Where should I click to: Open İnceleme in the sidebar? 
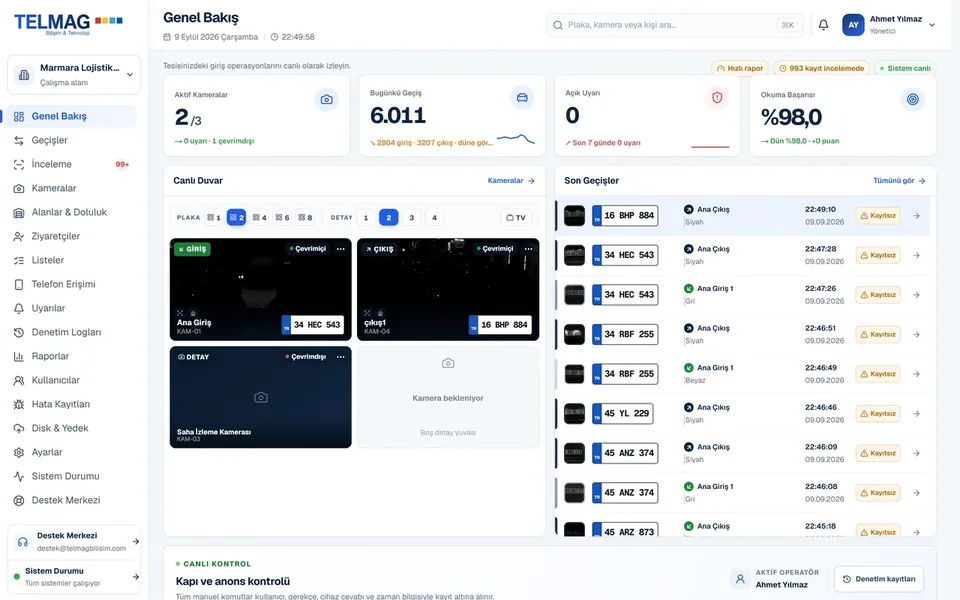pyautogui.click(x=72, y=164)
